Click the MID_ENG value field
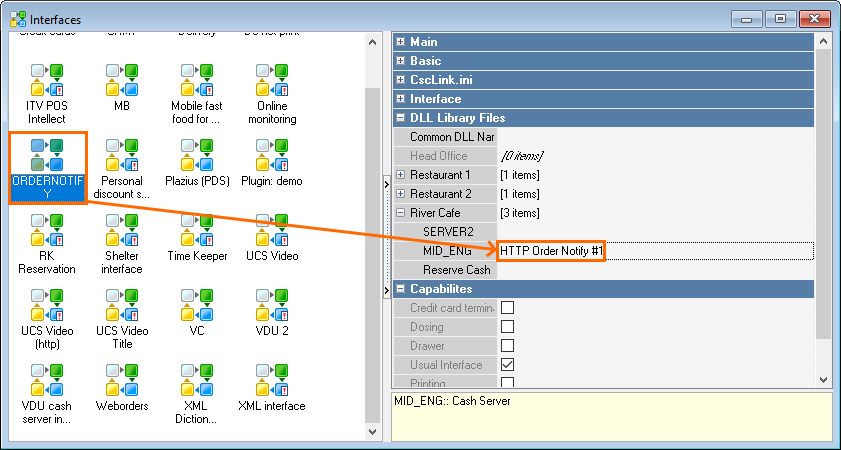The image size is (841, 450). [x=655, y=250]
